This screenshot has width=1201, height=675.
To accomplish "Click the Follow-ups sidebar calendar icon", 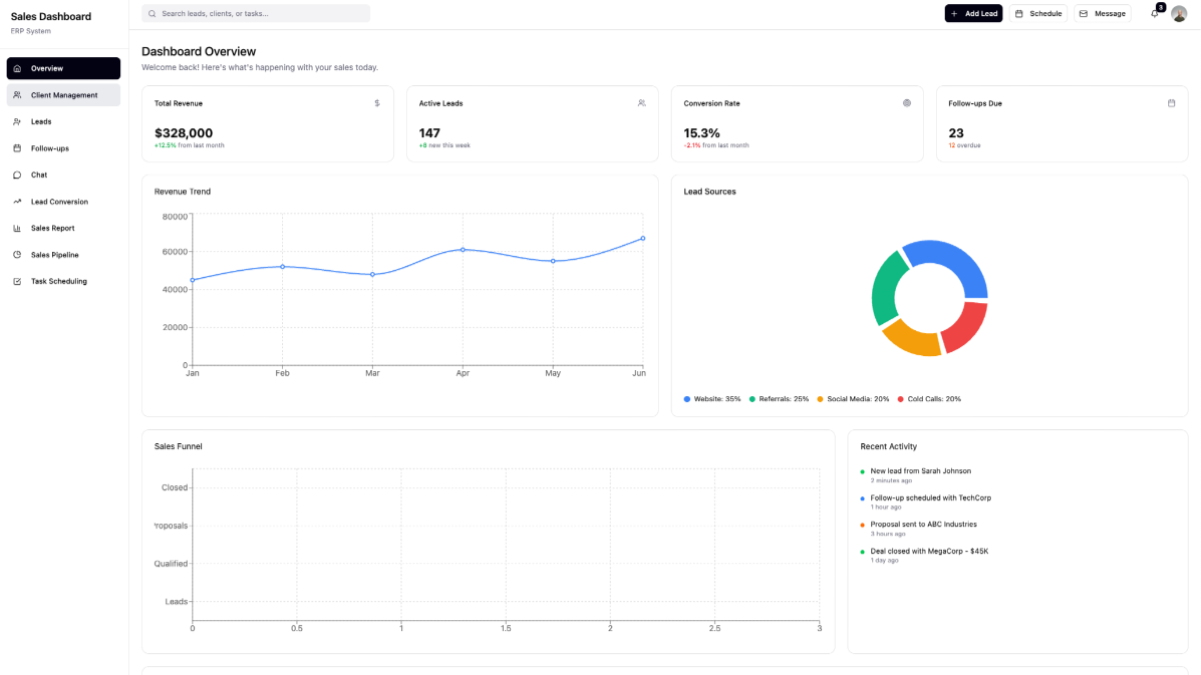I will click(18, 148).
